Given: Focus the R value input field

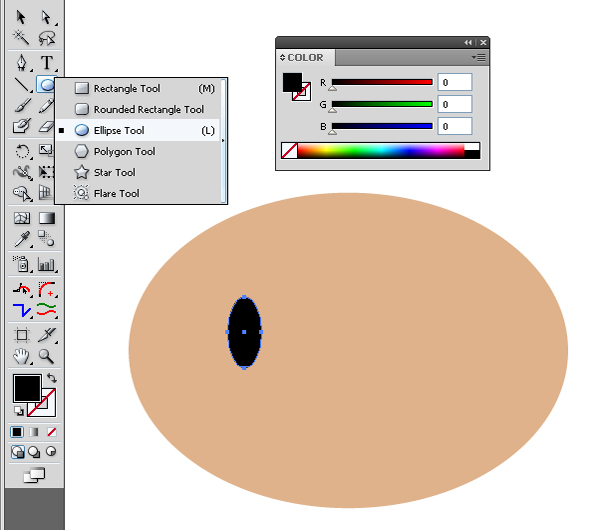Looking at the screenshot, I should (455, 82).
